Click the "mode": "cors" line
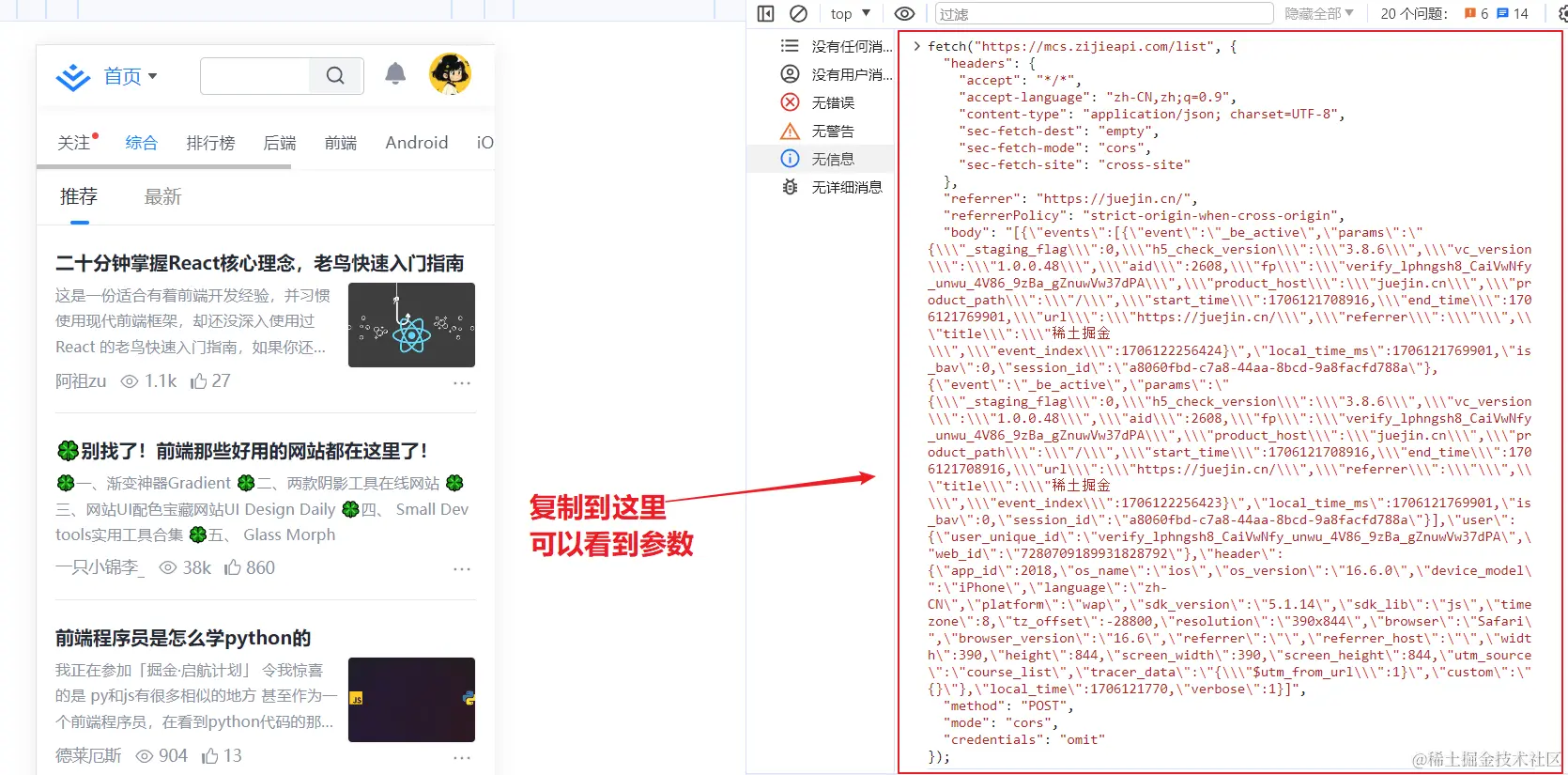This screenshot has width=1568, height=775. 1000,722
